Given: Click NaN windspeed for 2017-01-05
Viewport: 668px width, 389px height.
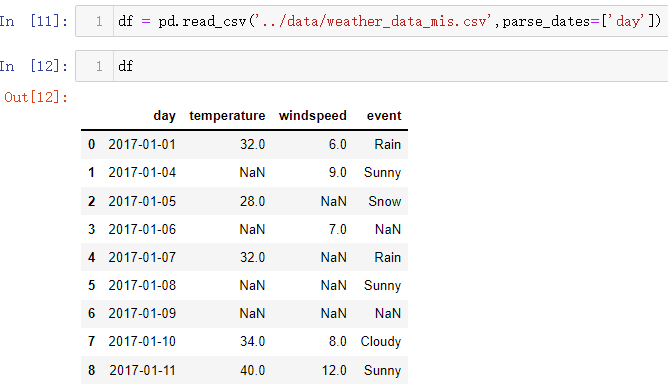Looking at the screenshot, I should coord(334,201).
